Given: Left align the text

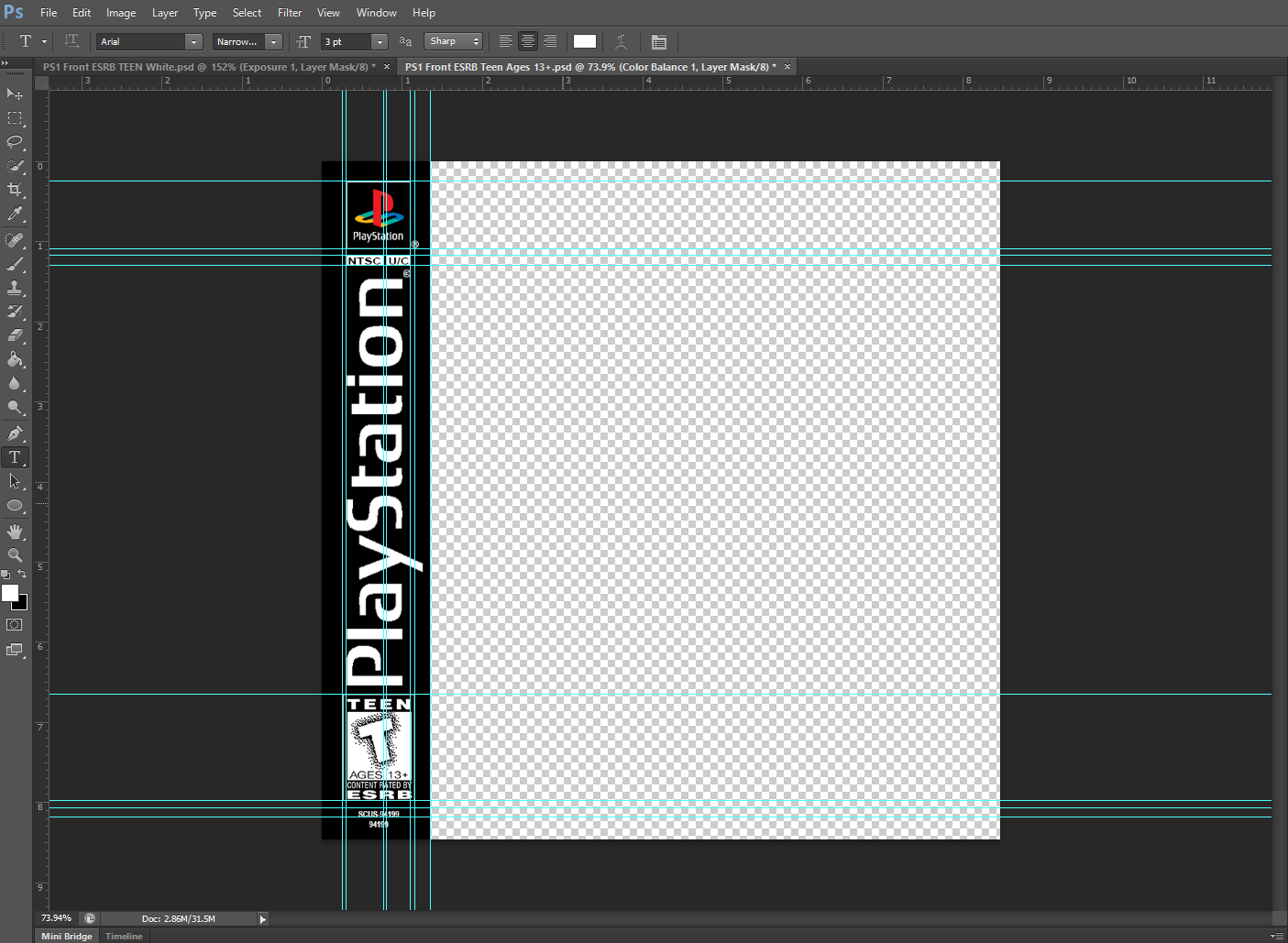Looking at the screenshot, I should pos(506,41).
